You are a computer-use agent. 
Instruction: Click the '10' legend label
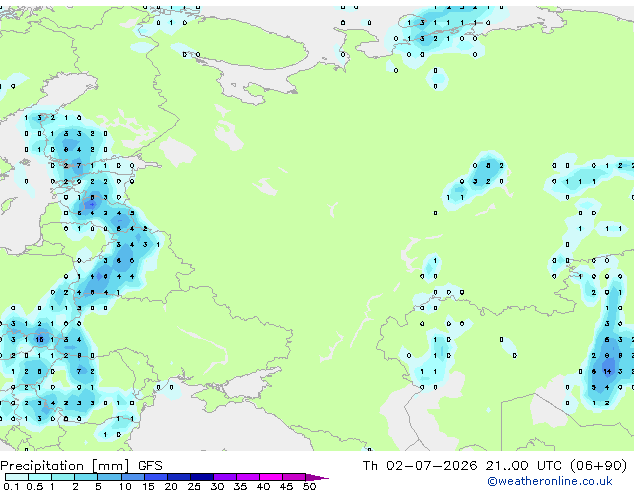tap(125, 486)
